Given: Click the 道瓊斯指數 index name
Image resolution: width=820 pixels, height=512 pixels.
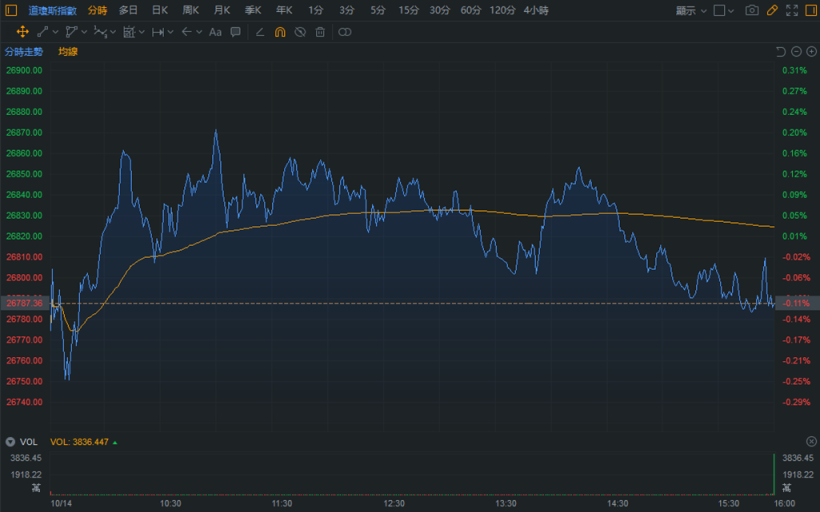Looking at the screenshot, I should point(52,10).
